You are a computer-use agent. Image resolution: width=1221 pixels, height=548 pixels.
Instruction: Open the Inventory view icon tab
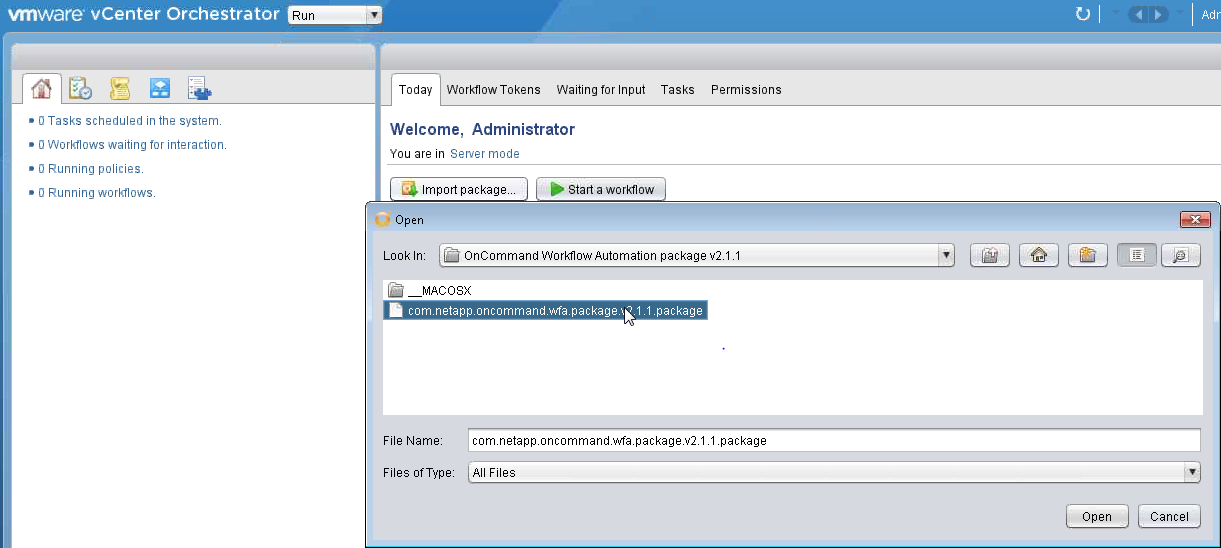pyautogui.click(x=200, y=89)
